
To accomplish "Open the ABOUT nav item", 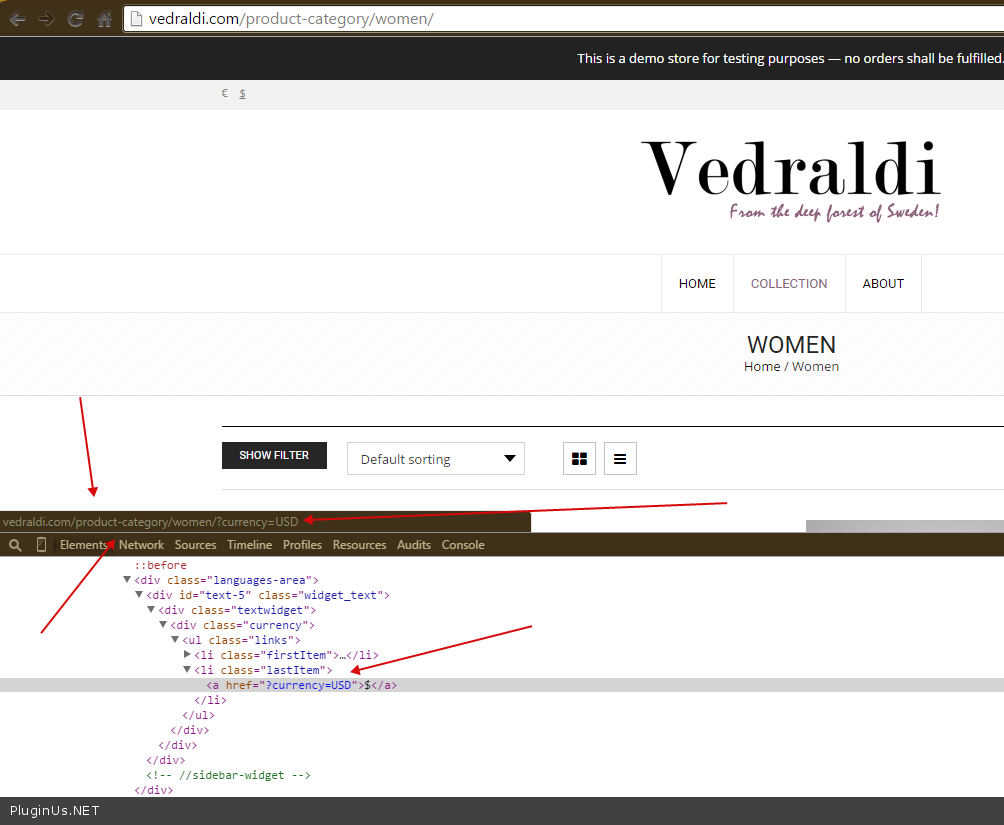I will pos(883,284).
